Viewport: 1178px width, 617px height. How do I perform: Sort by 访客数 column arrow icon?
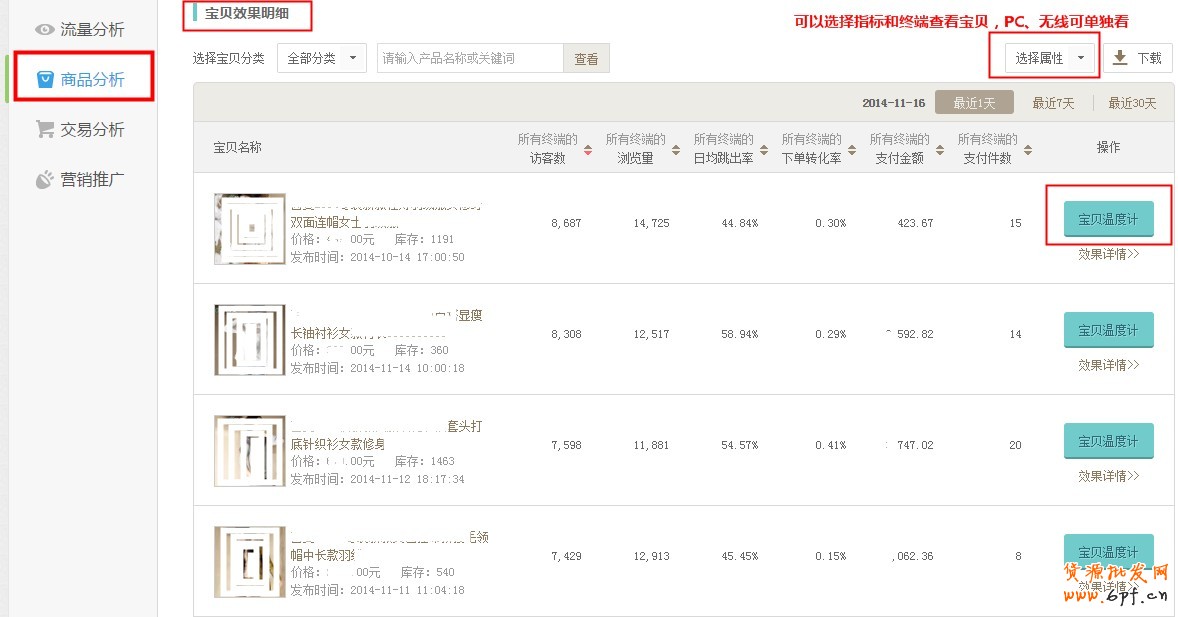click(x=587, y=150)
